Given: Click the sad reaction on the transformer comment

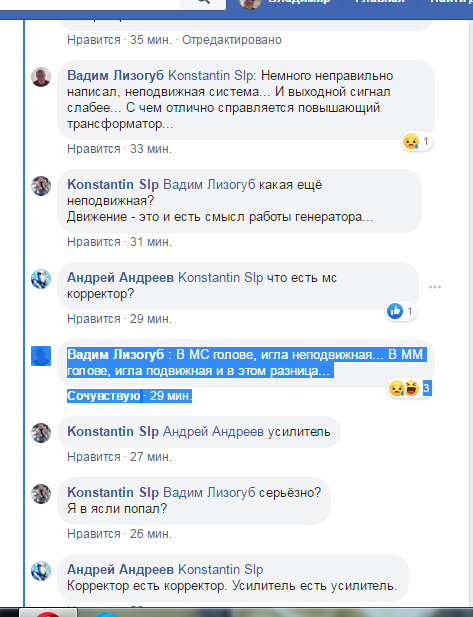Looking at the screenshot, I should coord(411,141).
